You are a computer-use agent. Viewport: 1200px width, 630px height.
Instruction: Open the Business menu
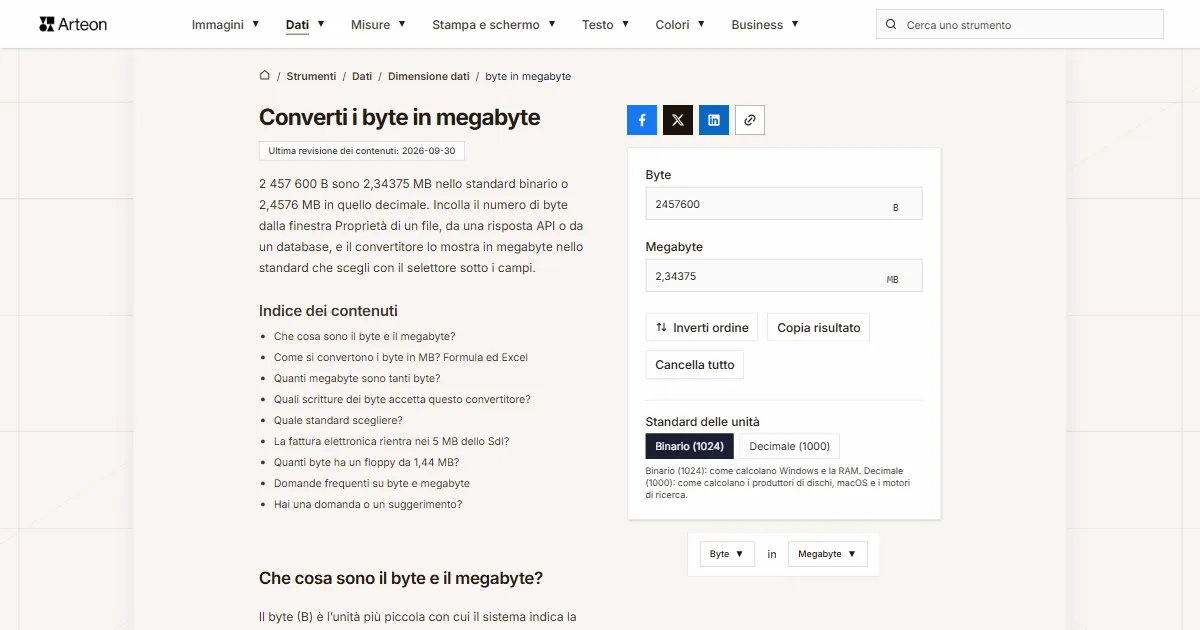pyautogui.click(x=765, y=24)
